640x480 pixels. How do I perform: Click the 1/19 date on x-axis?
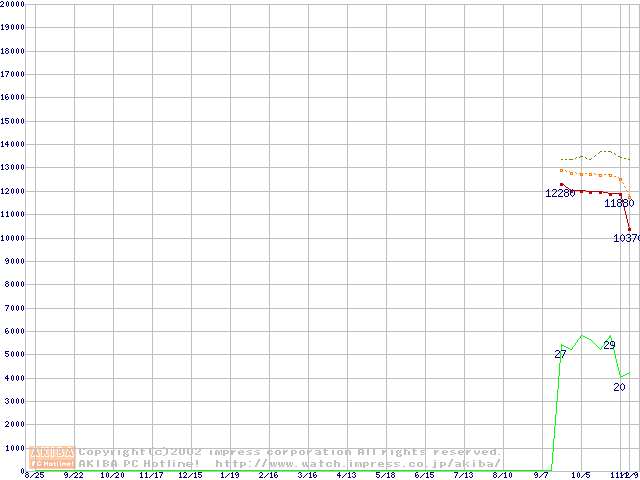tap(229, 476)
